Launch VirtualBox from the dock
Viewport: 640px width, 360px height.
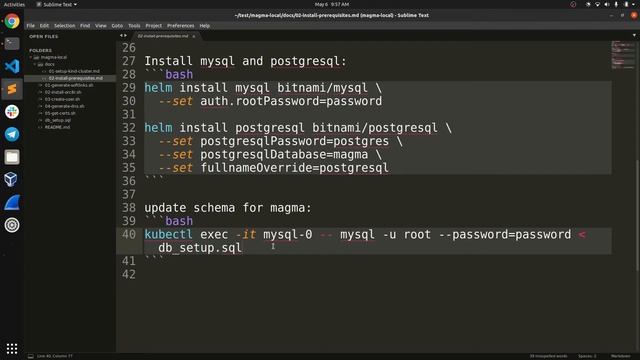(x=12, y=179)
